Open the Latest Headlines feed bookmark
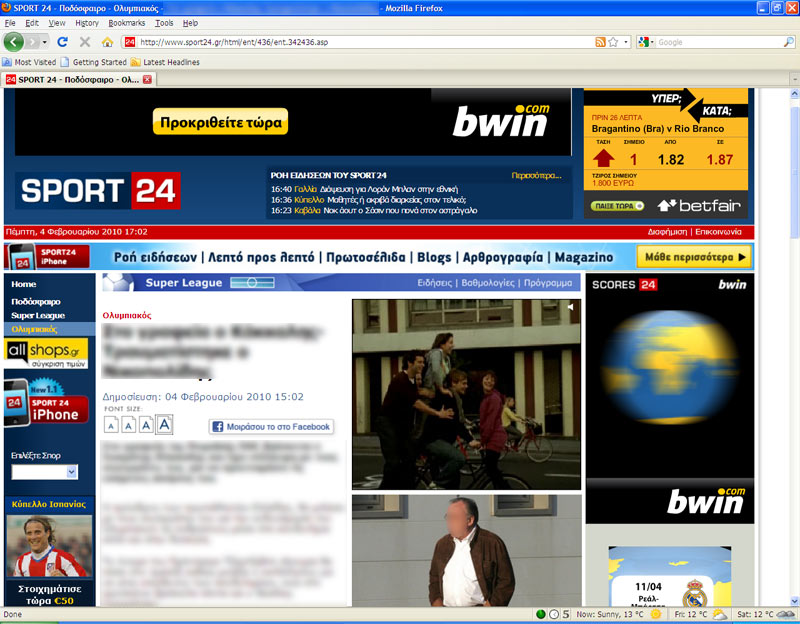 tap(165, 62)
